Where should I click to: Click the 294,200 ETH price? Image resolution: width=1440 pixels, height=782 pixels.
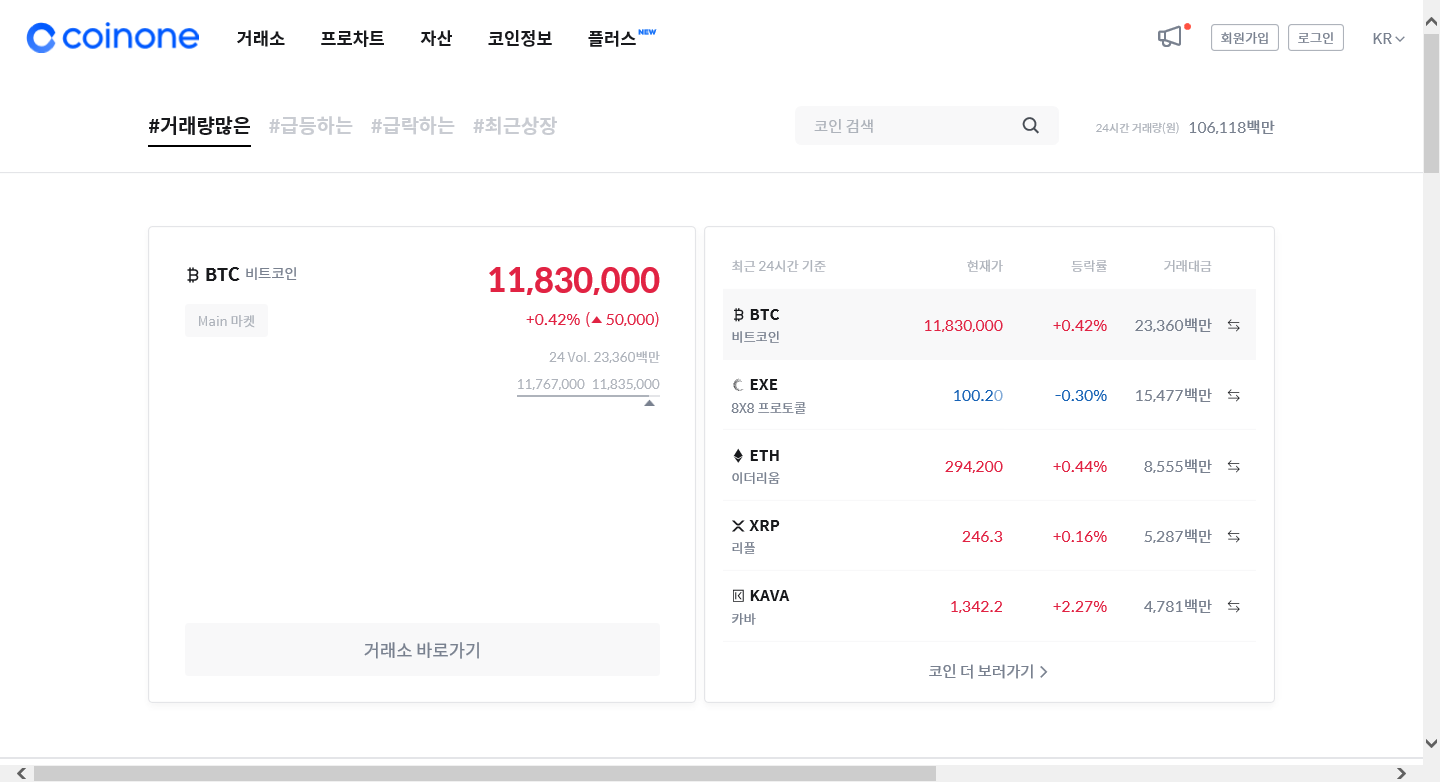pos(974,466)
